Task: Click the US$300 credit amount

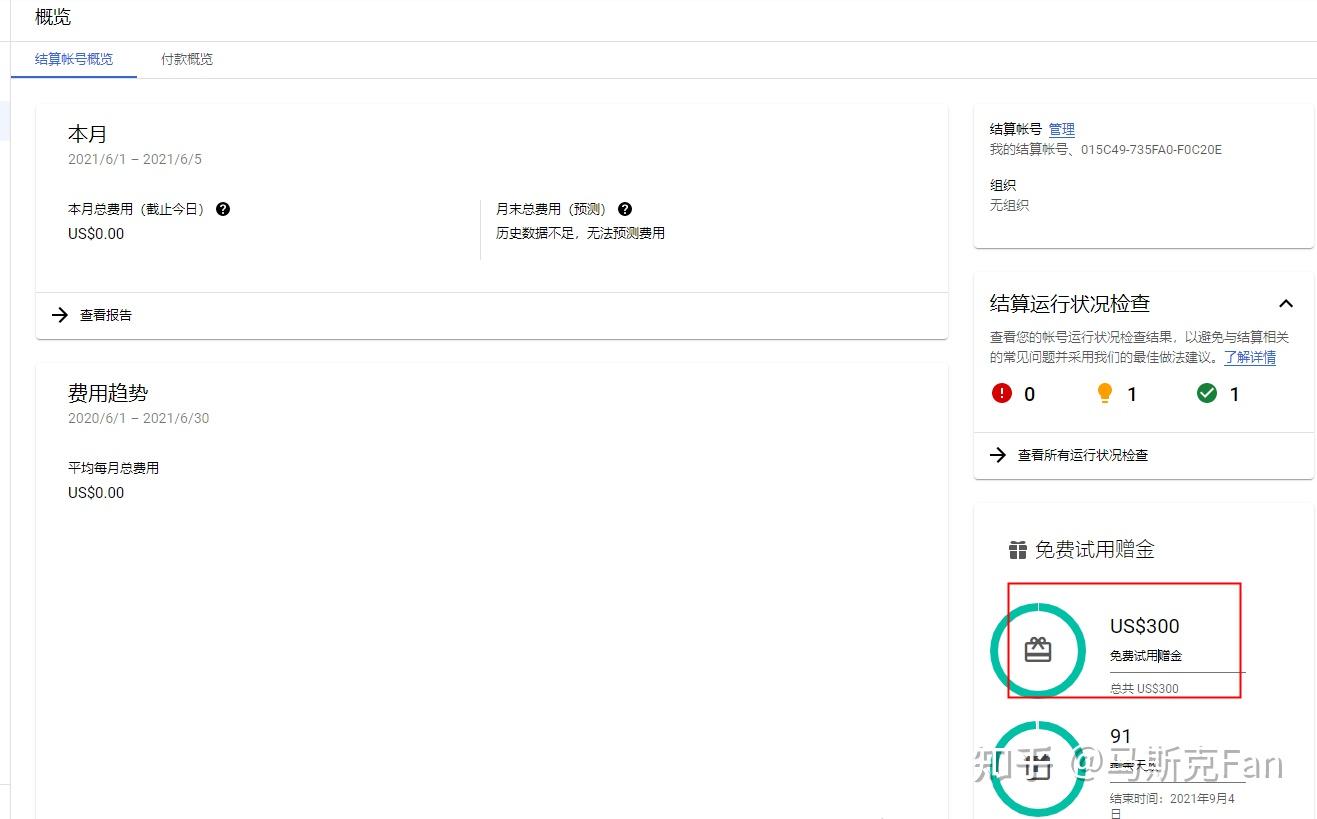Action: pos(1145,626)
